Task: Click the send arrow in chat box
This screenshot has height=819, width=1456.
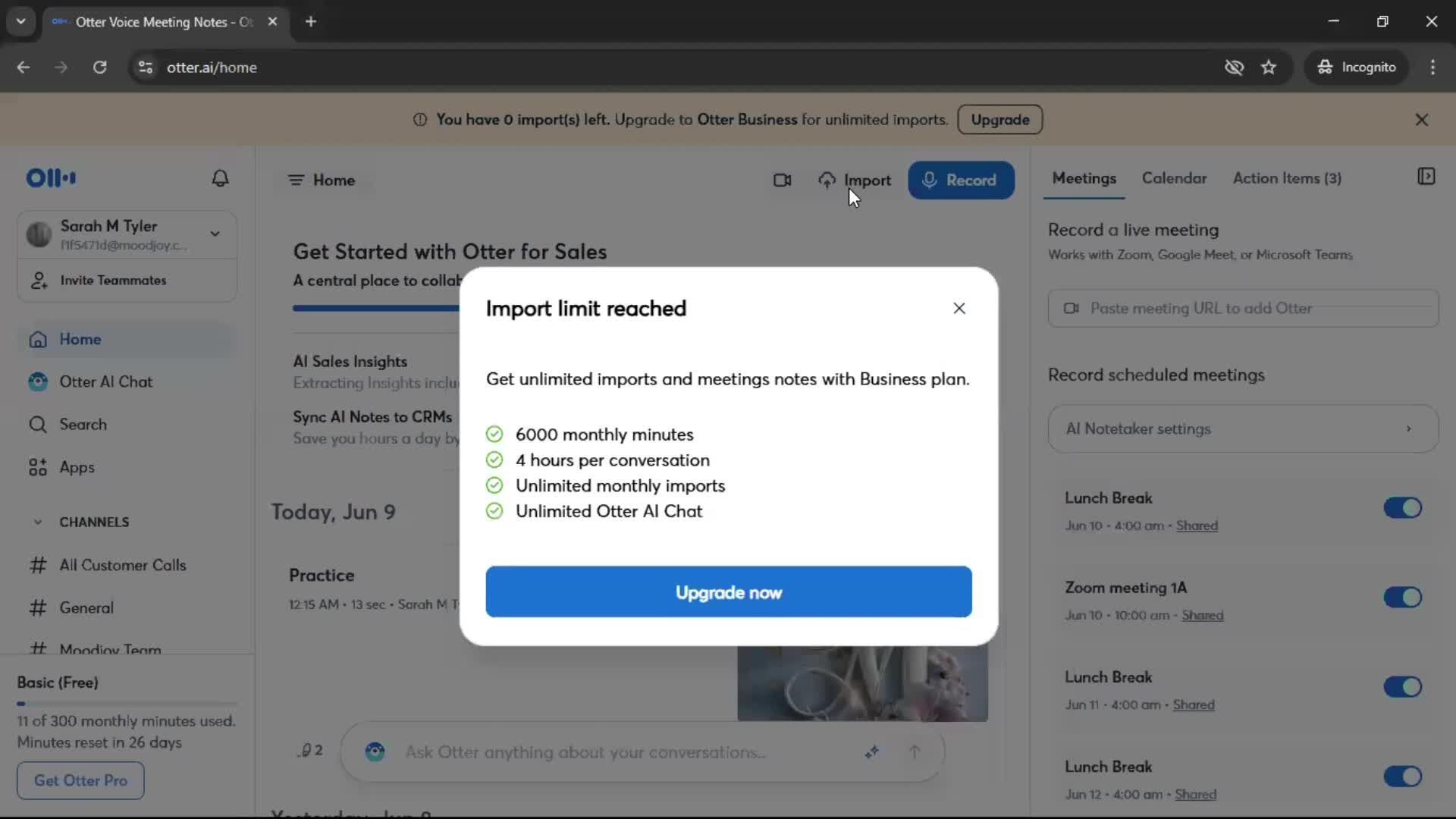Action: 915,752
